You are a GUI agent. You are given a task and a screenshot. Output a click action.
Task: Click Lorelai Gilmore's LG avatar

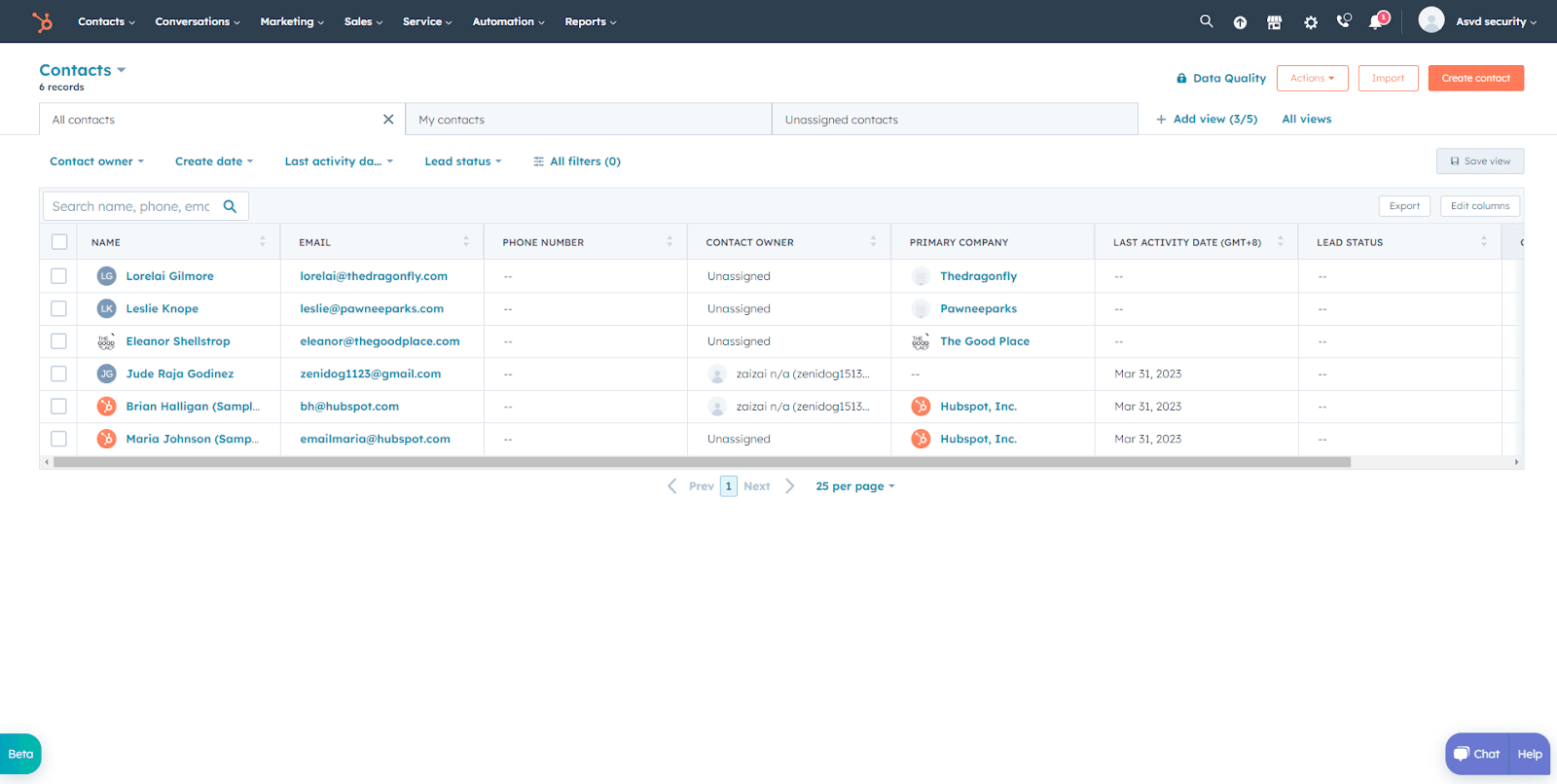[107, 276]
